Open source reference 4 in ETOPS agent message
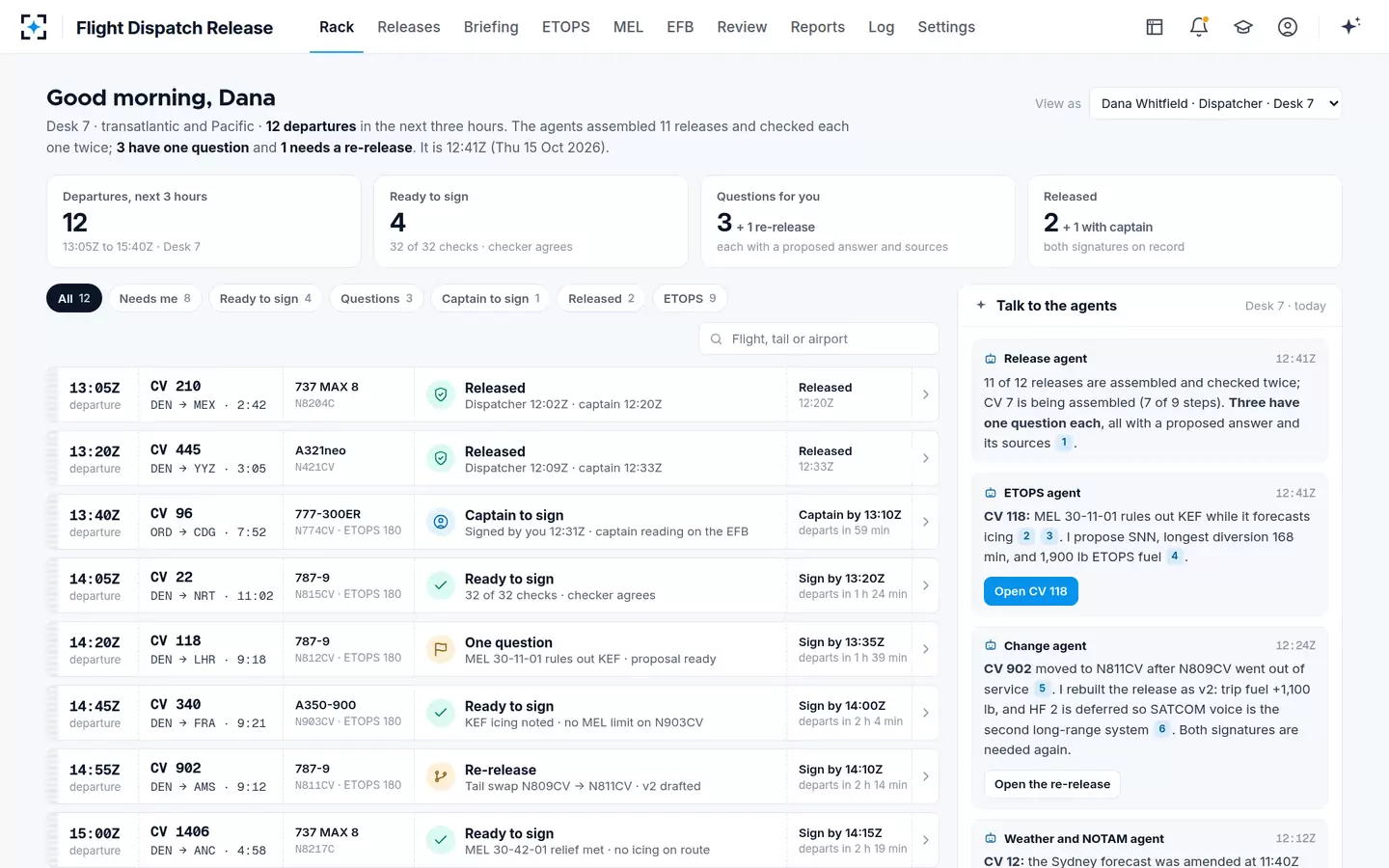Image resolution: width=1389 pixels, height=868 pixels. pos(1174,556)
